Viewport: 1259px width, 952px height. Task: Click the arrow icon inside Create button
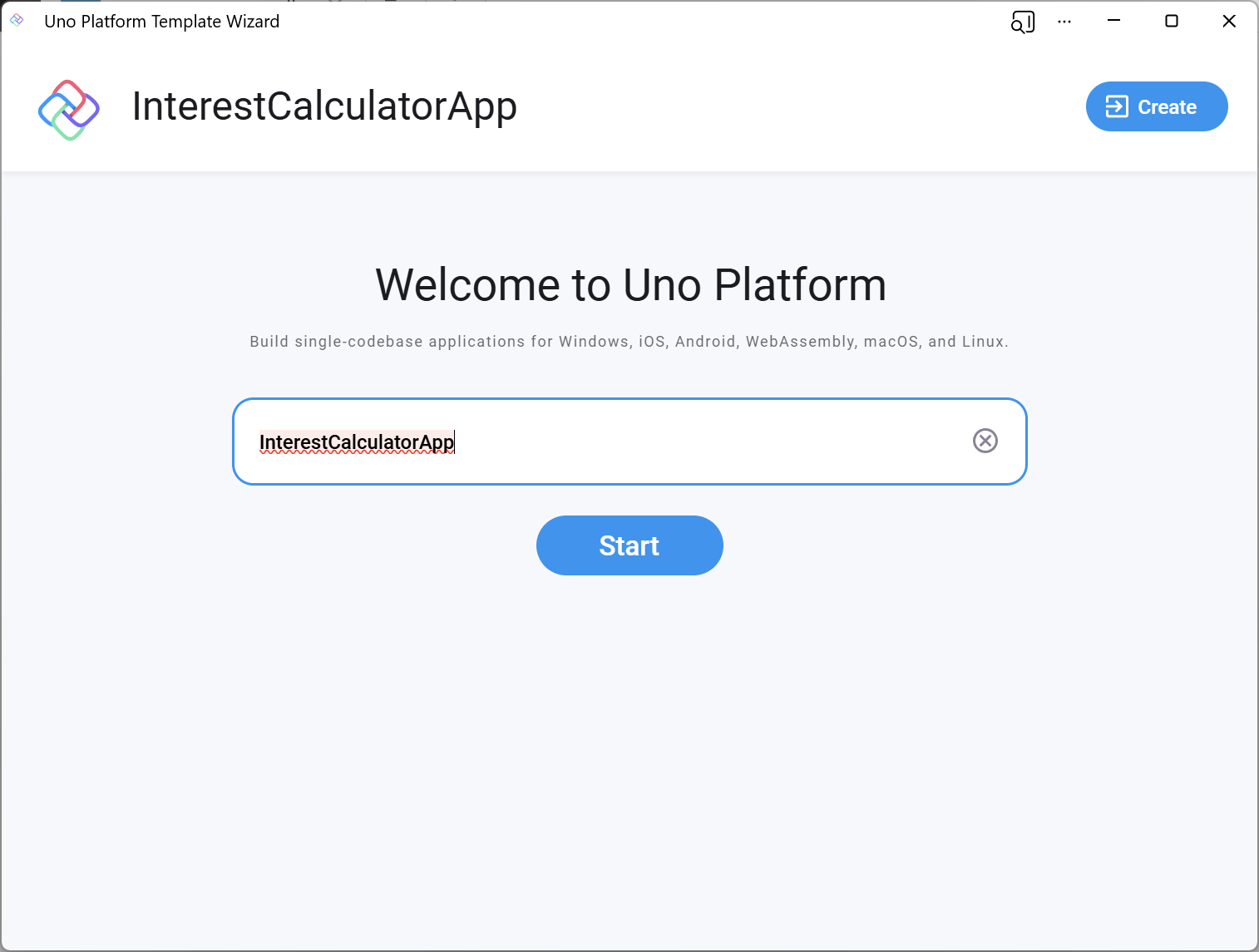[x=1116, y=106]
